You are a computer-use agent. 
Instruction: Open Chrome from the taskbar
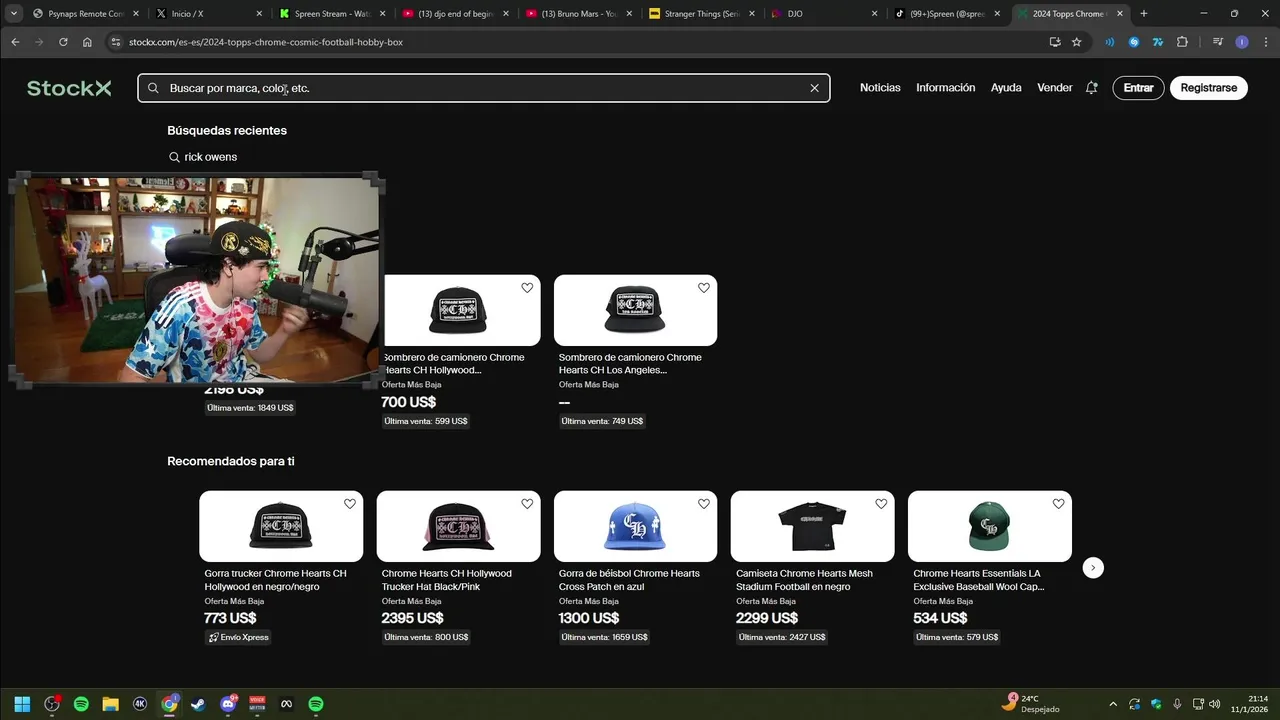coord(169,704)
